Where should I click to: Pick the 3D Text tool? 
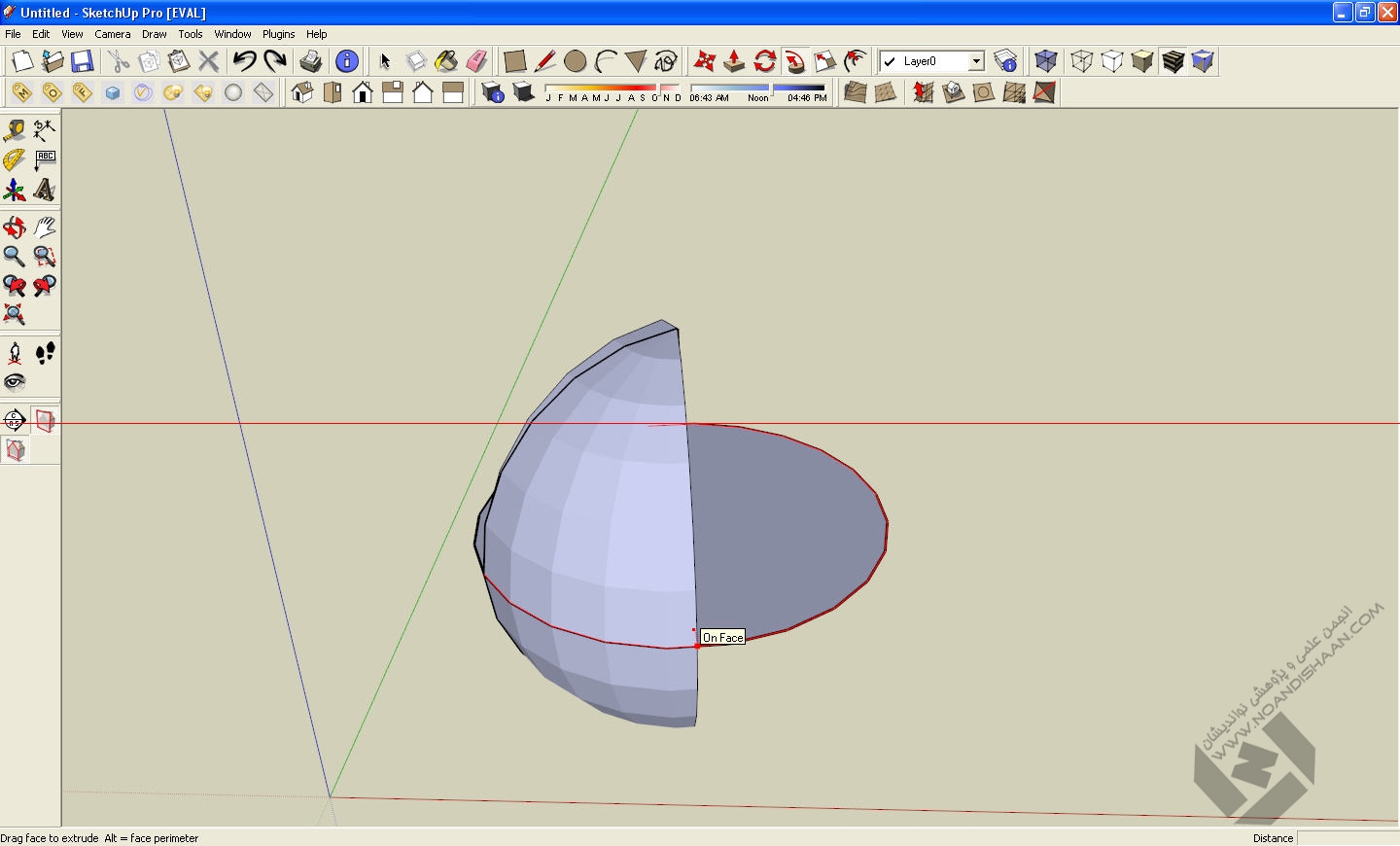(45, 191)
